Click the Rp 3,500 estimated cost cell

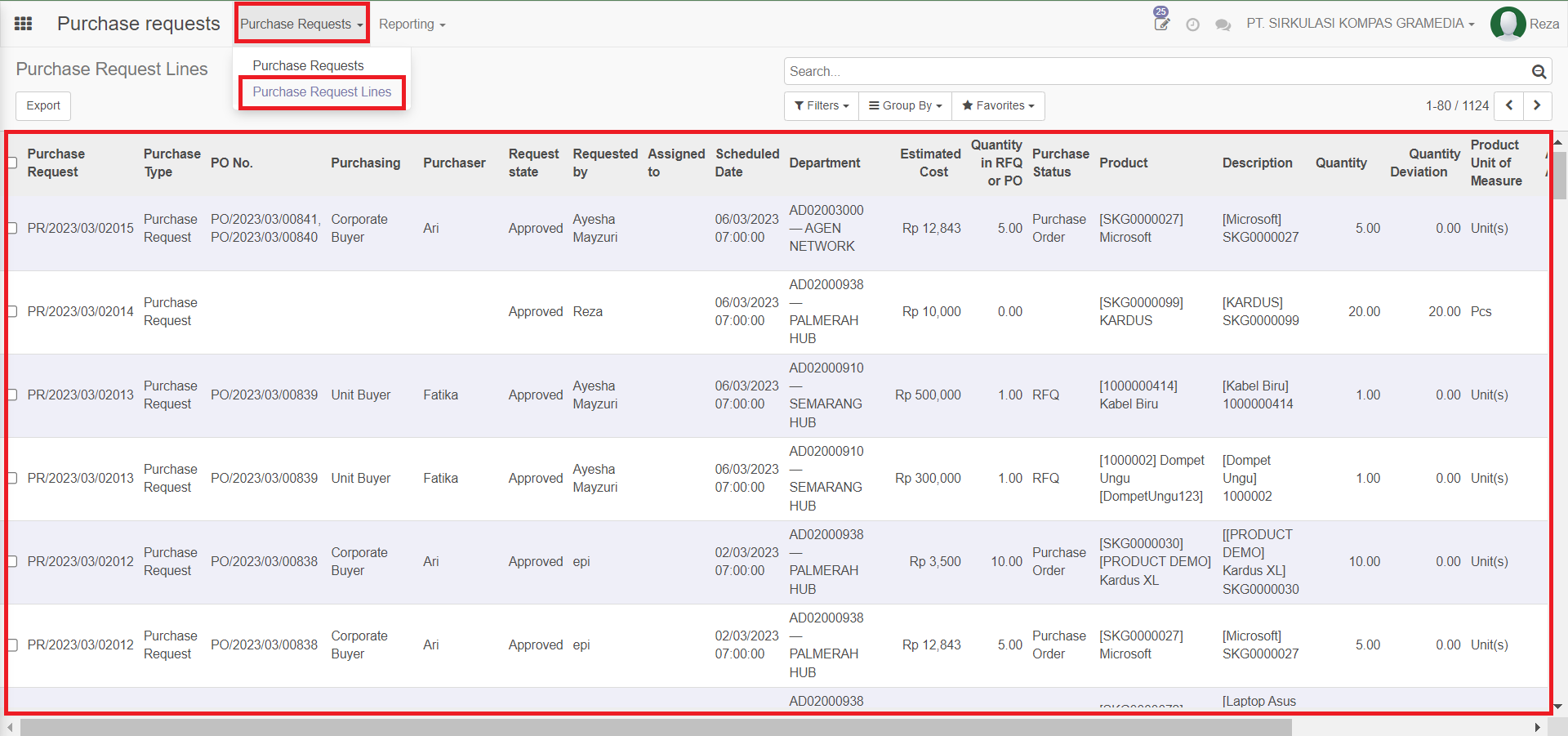[935, 561]
